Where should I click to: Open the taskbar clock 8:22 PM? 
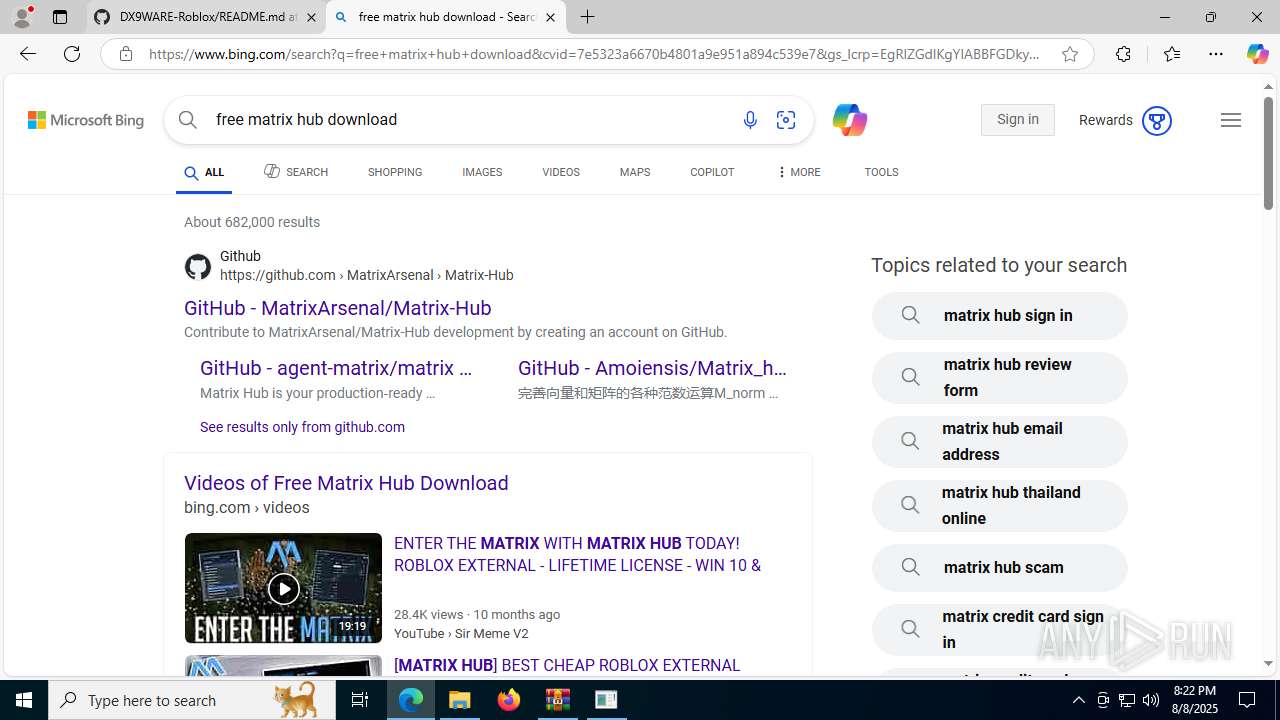point(1194,700)
